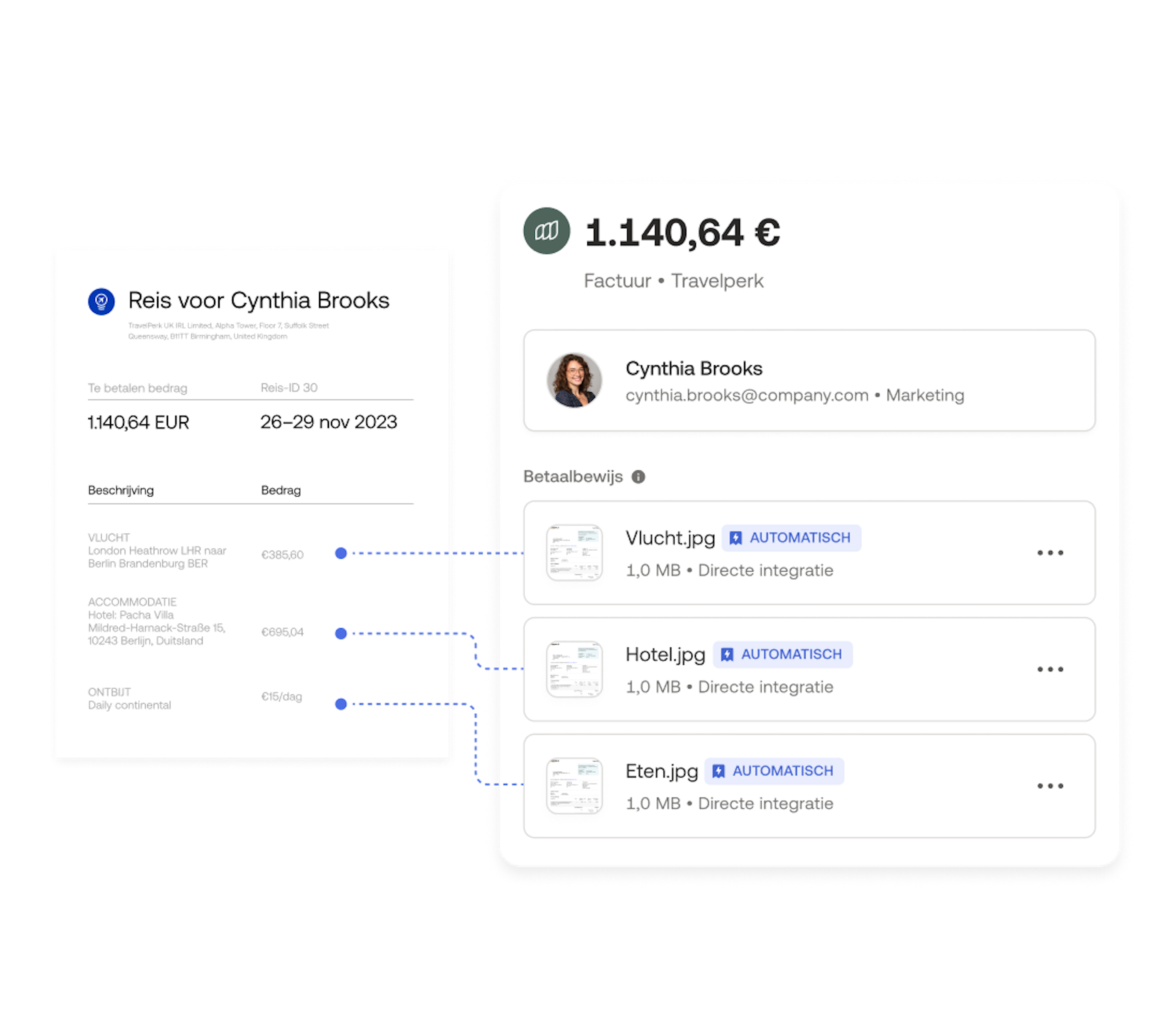Click the Vlucht.jpg receipt thumbnail
The width and height of the screenshot is (1176, 1030).
click(574, 552)
